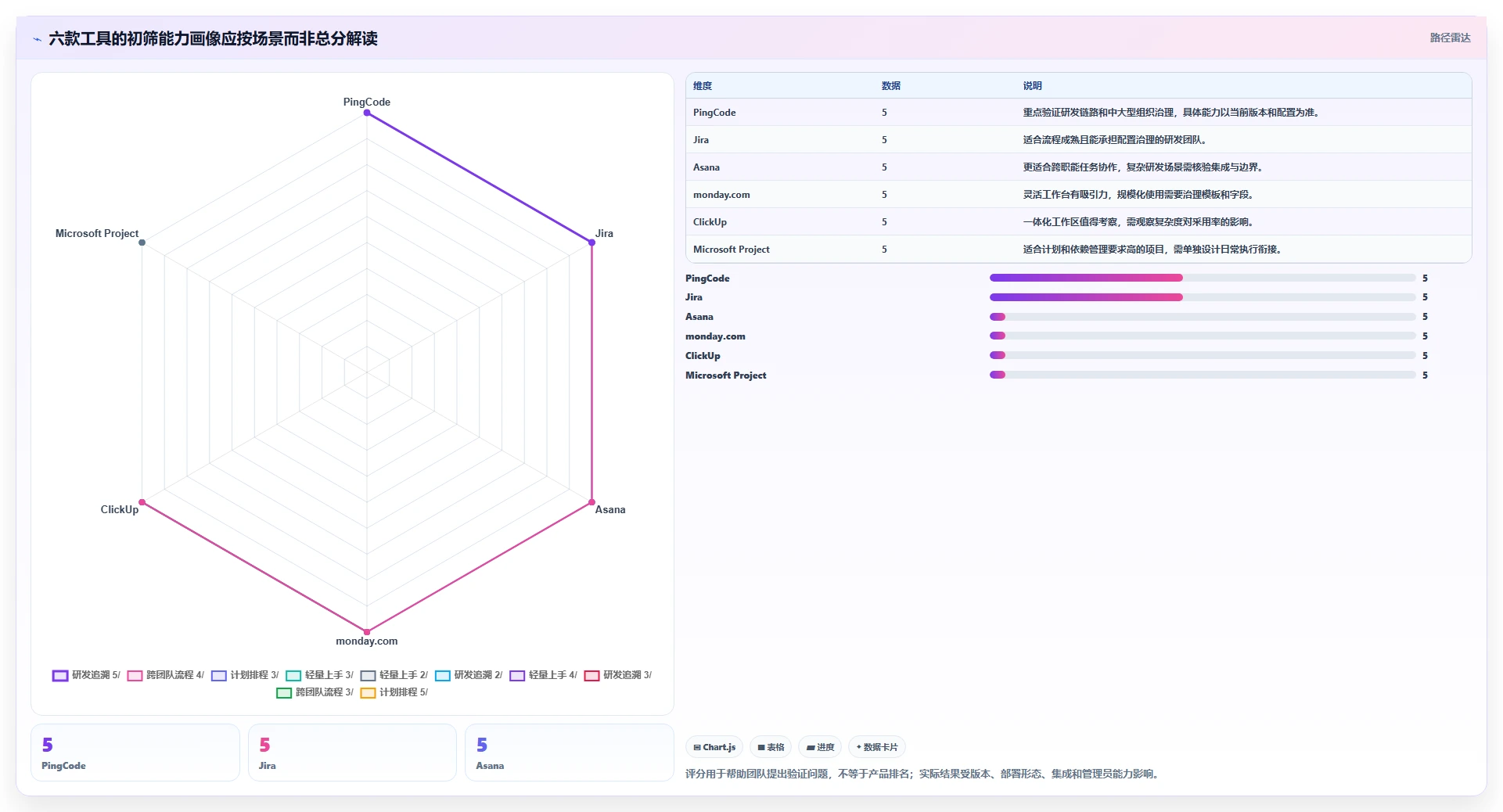1503x812 pixels.
Task: Click the Asana progress bar
Action: pyautogui.click(x=1203, y=317)
